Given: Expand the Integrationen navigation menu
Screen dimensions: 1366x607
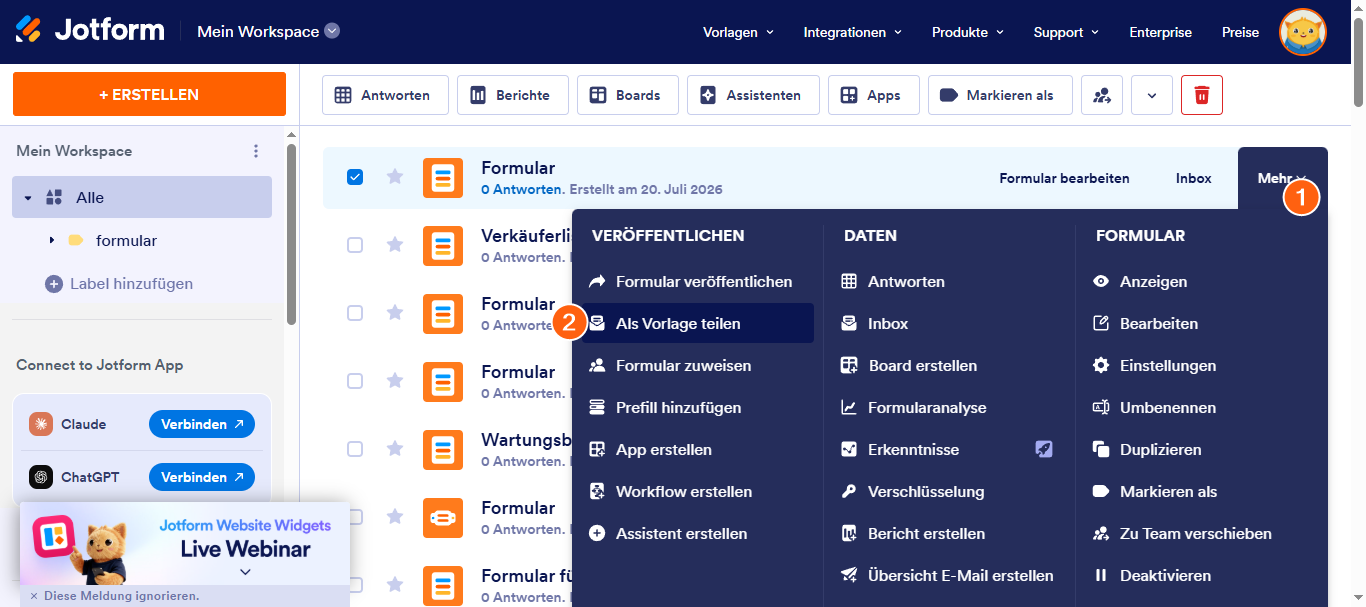Looking at the screenshot, I should point(853,32).
